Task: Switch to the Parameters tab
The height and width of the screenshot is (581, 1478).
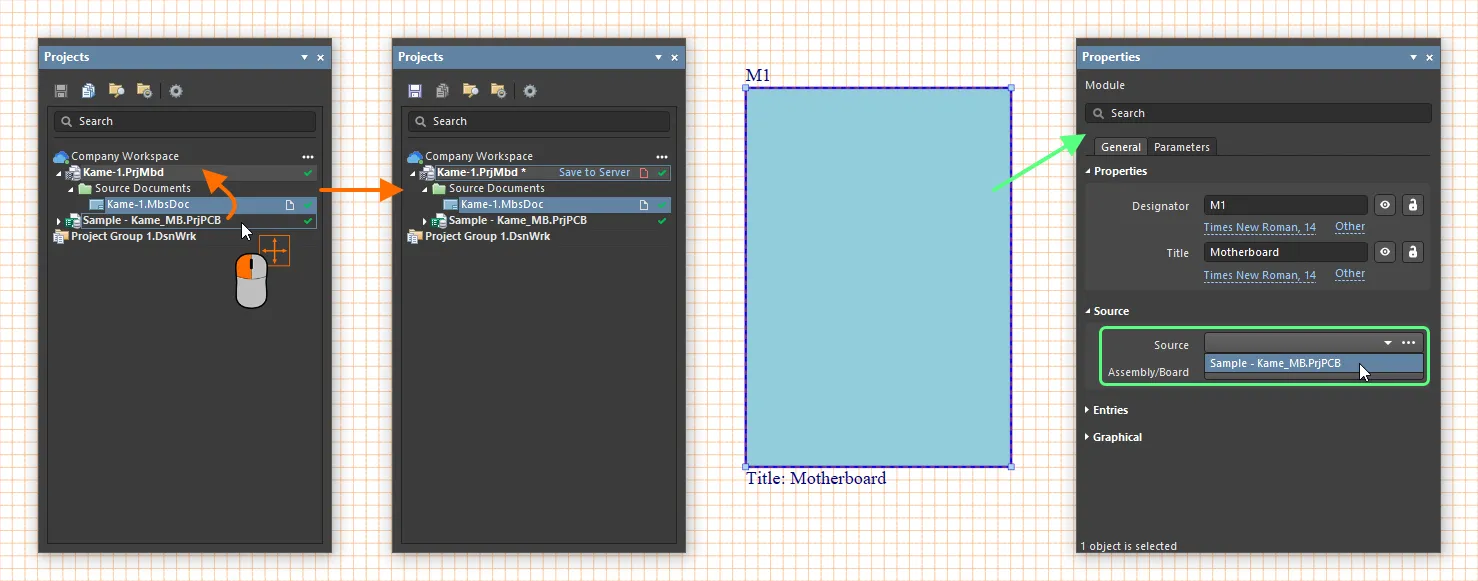Action: [x=1182, y=147]
